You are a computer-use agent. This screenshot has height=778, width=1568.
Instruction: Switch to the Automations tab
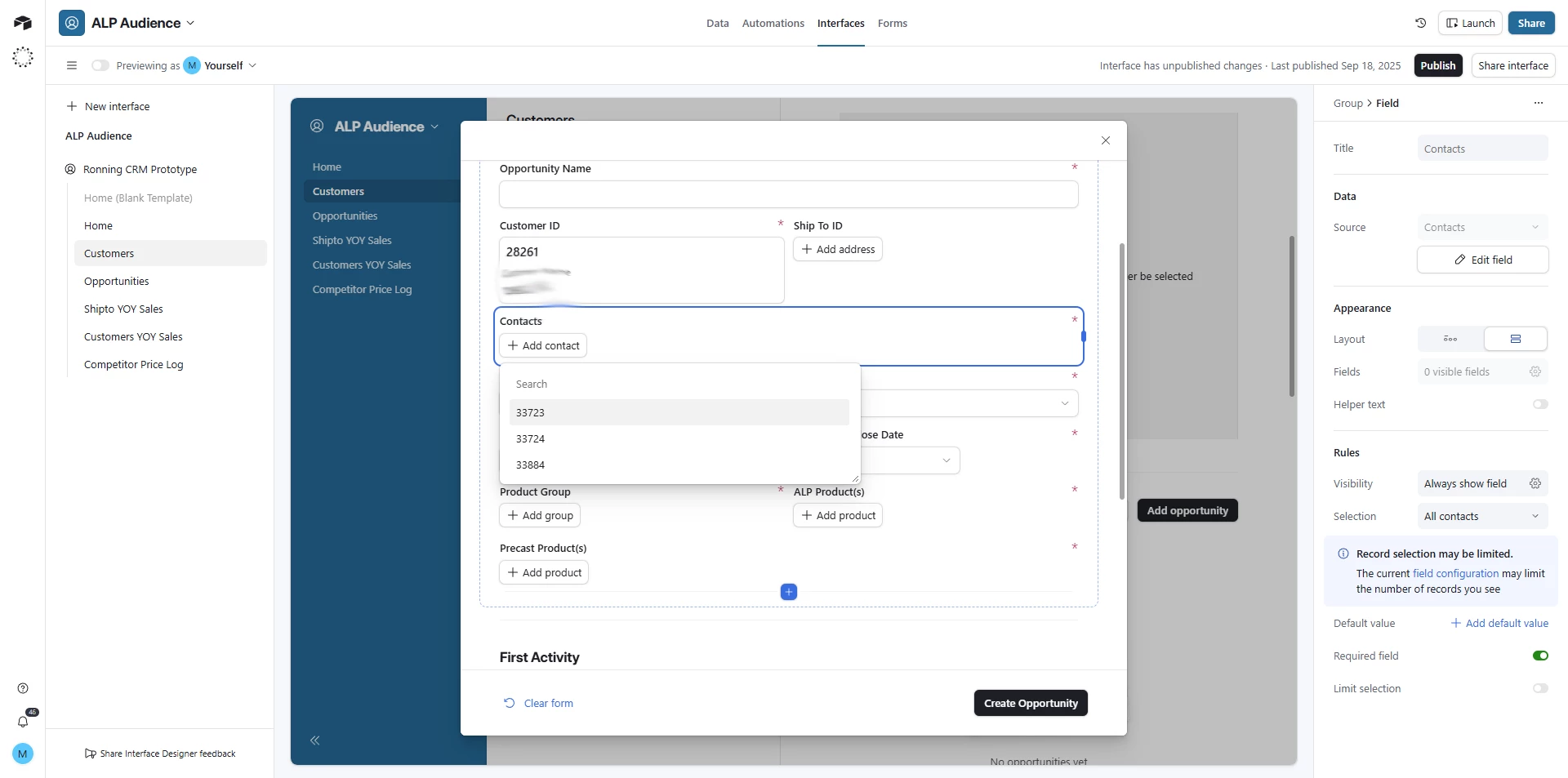pyautogui.click(x=773, y=23)
